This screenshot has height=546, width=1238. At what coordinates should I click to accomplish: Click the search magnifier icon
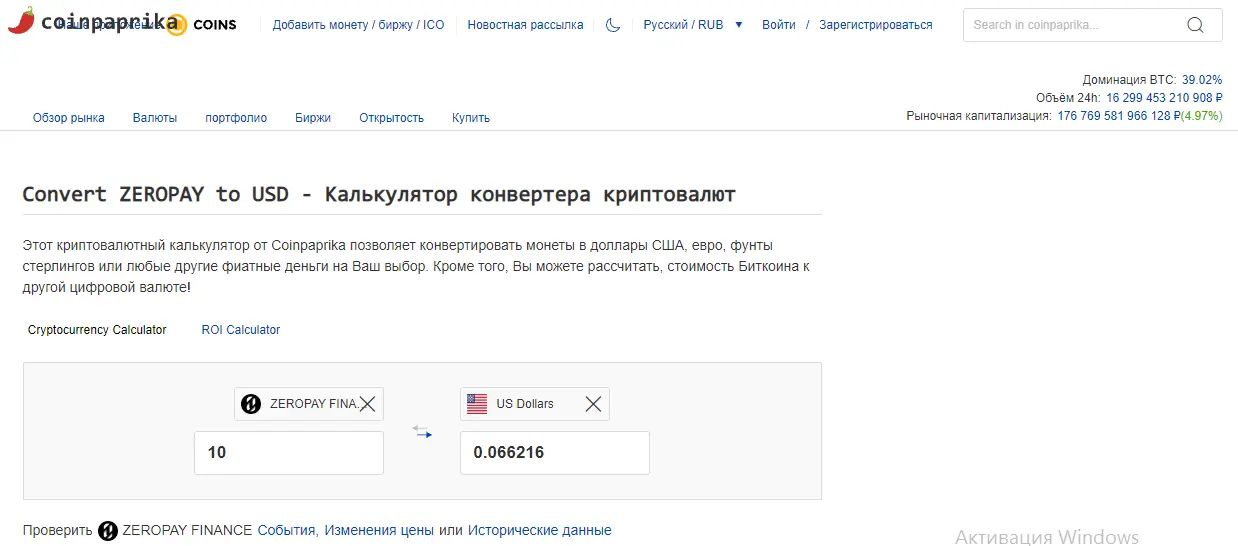(1195, 25)
